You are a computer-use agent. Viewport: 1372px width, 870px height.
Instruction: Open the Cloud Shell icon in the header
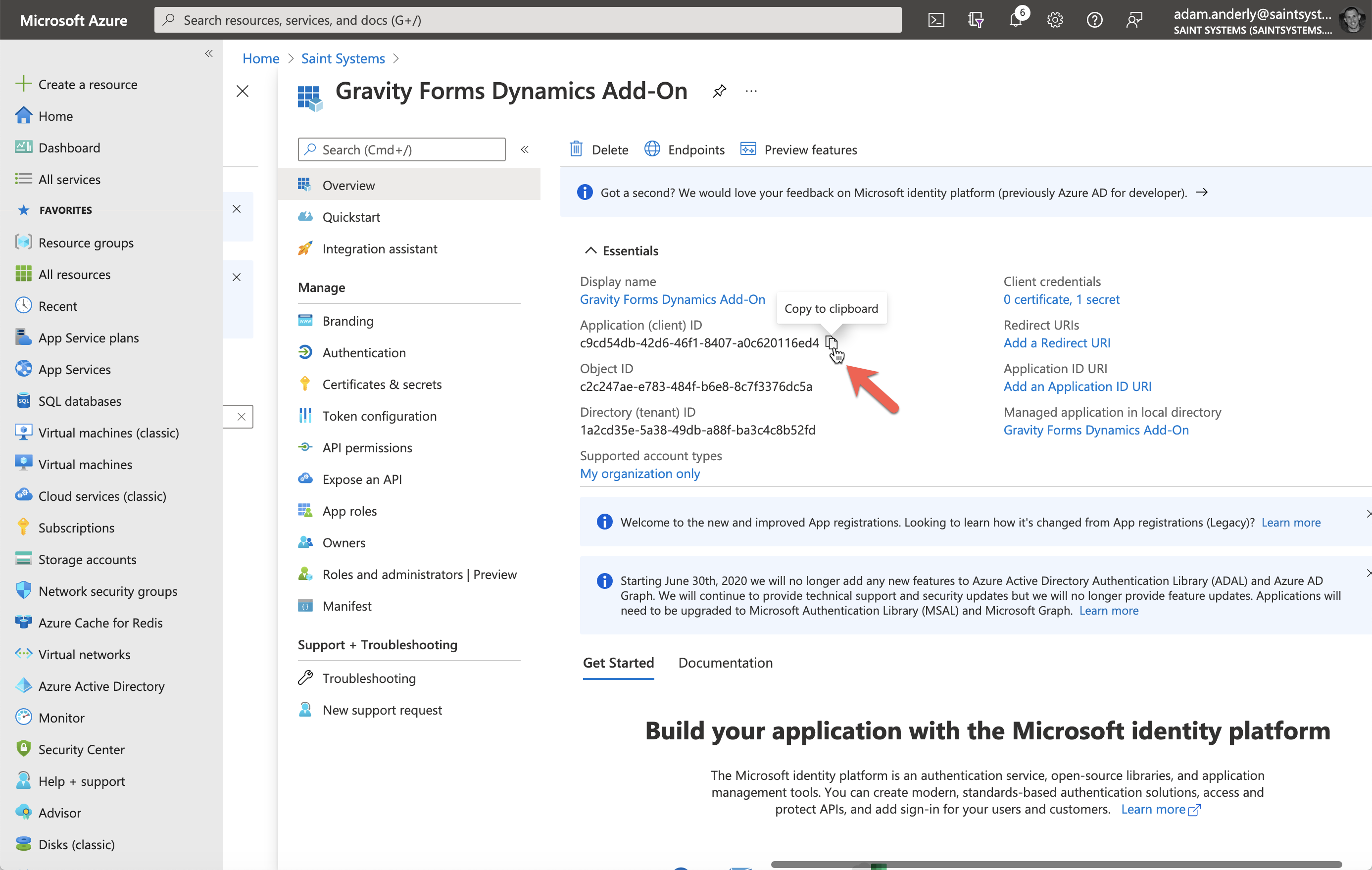(935, 20)
